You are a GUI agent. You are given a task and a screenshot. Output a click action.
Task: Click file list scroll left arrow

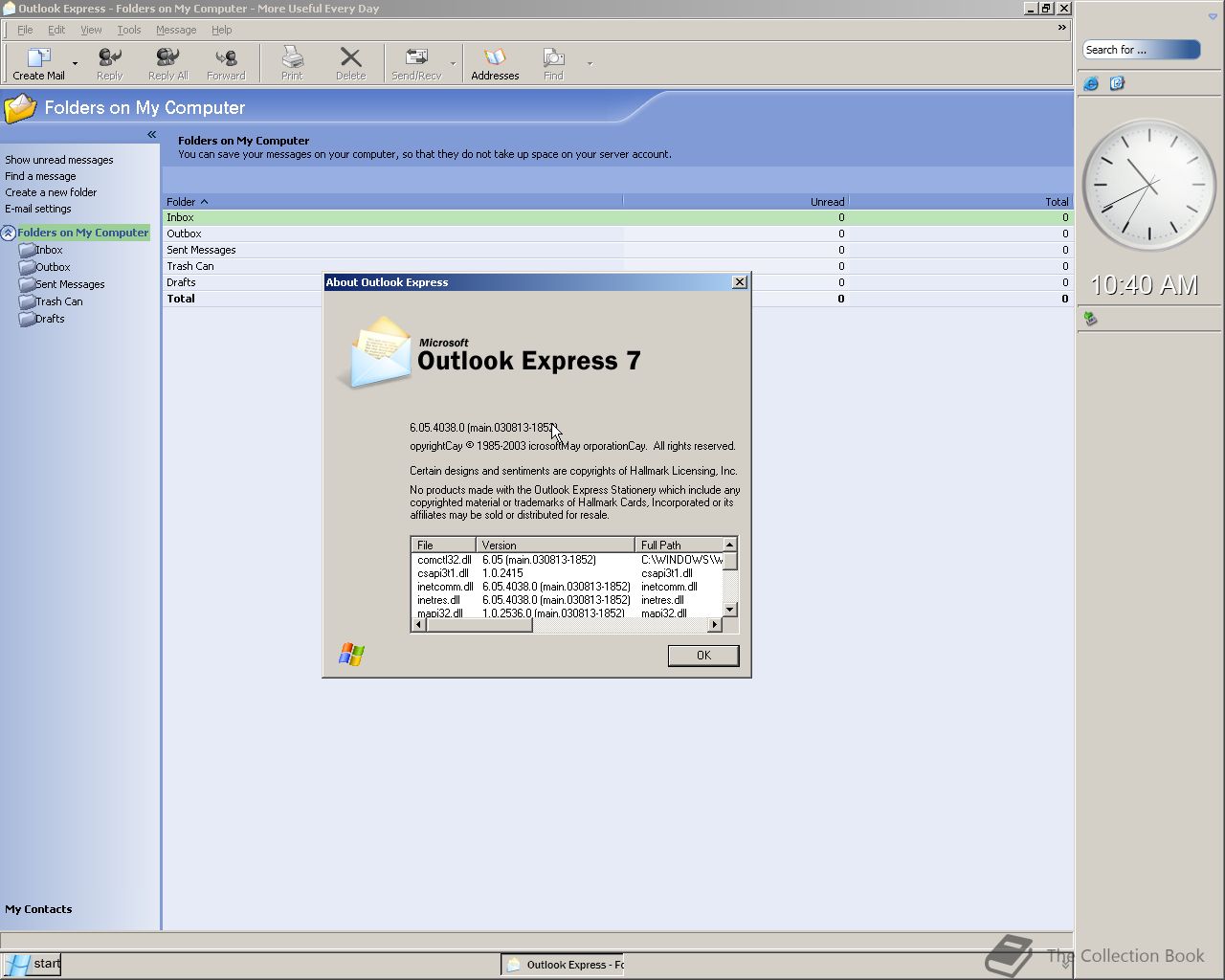tap(418, 625)
